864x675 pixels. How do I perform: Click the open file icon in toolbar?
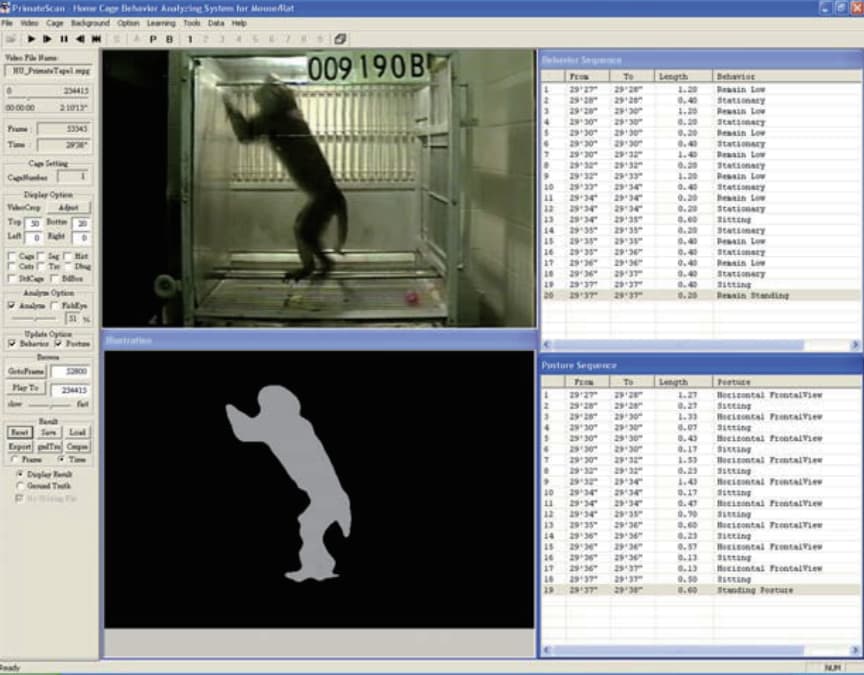tap(9, 39)
